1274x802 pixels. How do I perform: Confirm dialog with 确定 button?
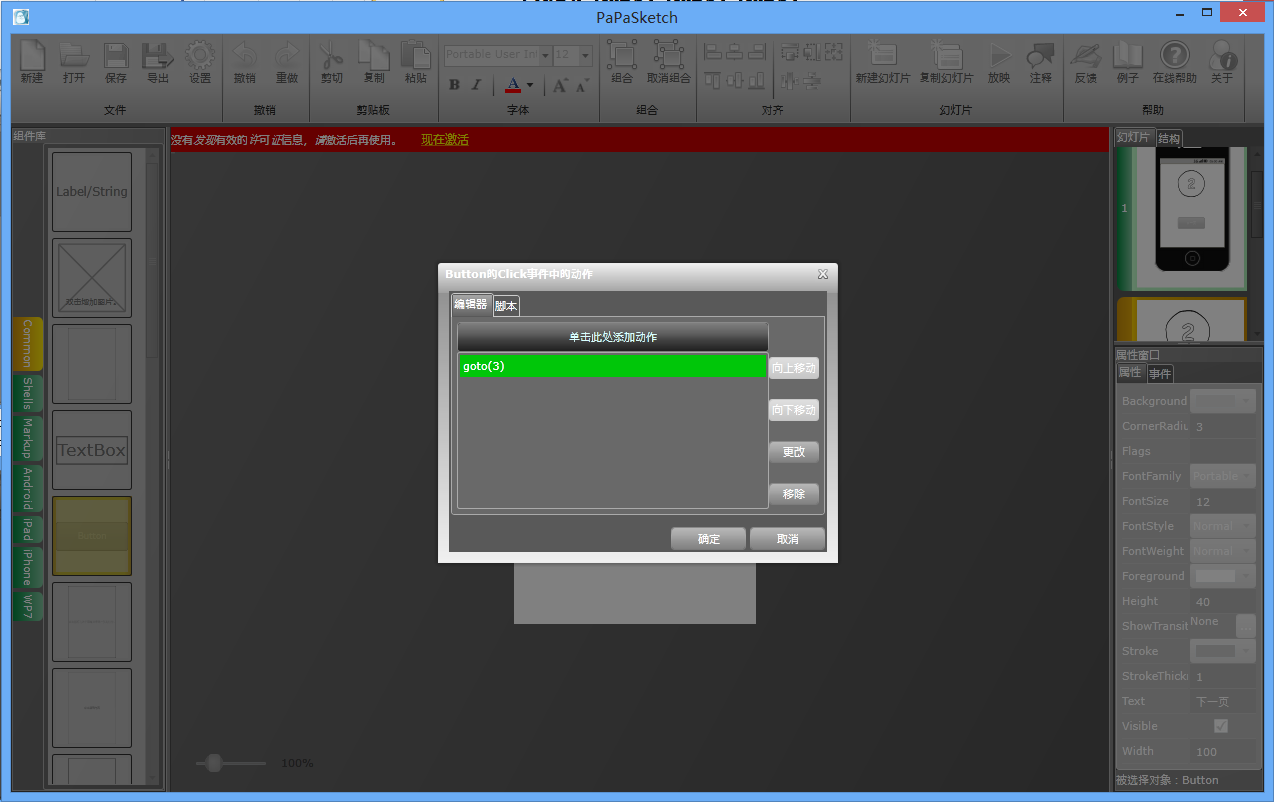709,539
